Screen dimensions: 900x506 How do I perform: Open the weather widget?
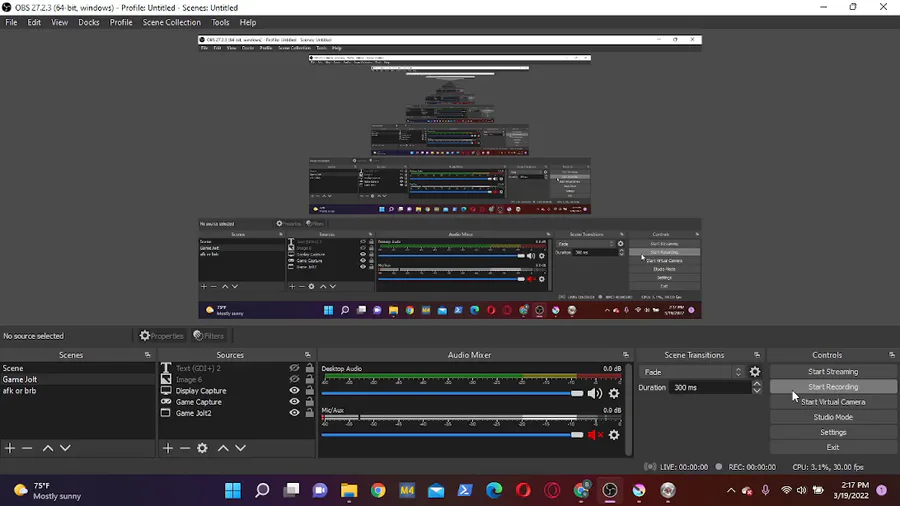point(48,491)
